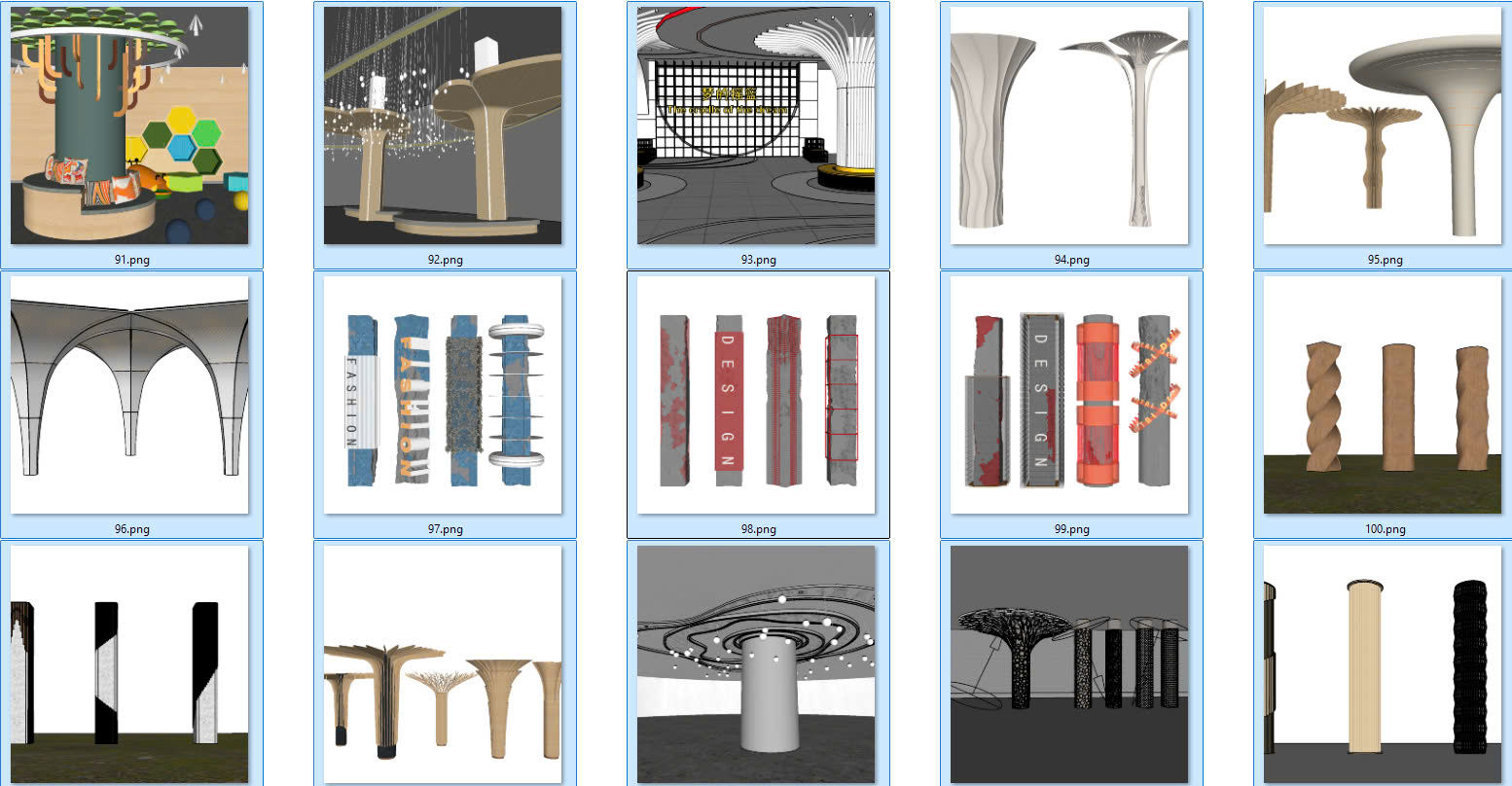Select the 95.png flared column thumbnail
1512x786 pixels.
[1383, 125]
